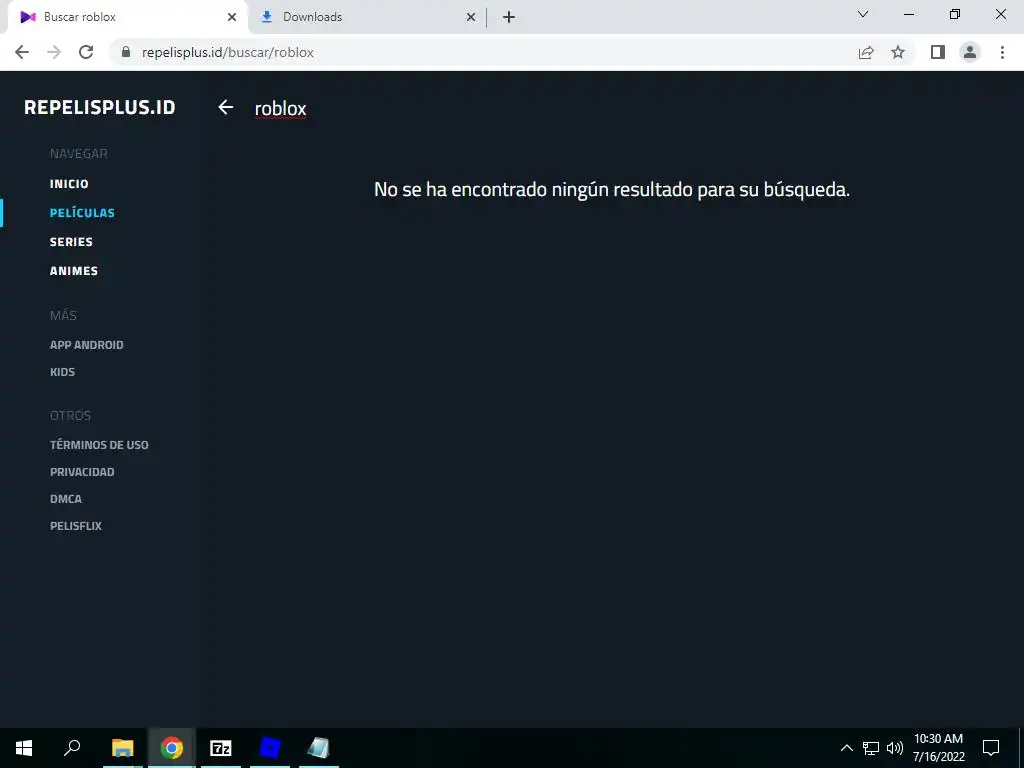Screen dimensions: 1024x768
Task: Open Windows taskbar search
Action: coord(72,748)
